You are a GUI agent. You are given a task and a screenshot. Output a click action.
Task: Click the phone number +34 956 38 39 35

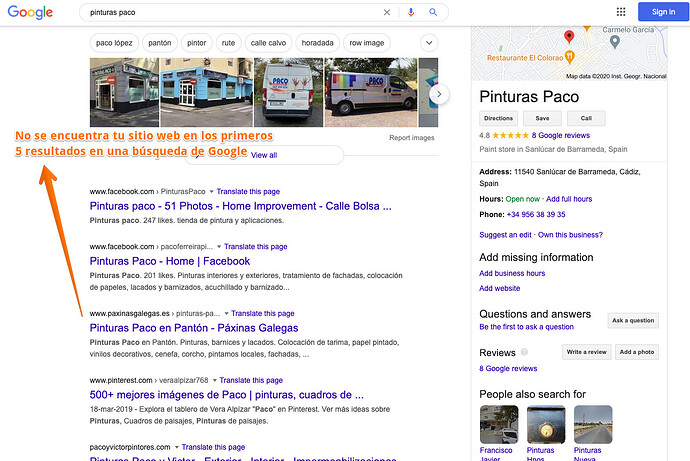point(536,215)
